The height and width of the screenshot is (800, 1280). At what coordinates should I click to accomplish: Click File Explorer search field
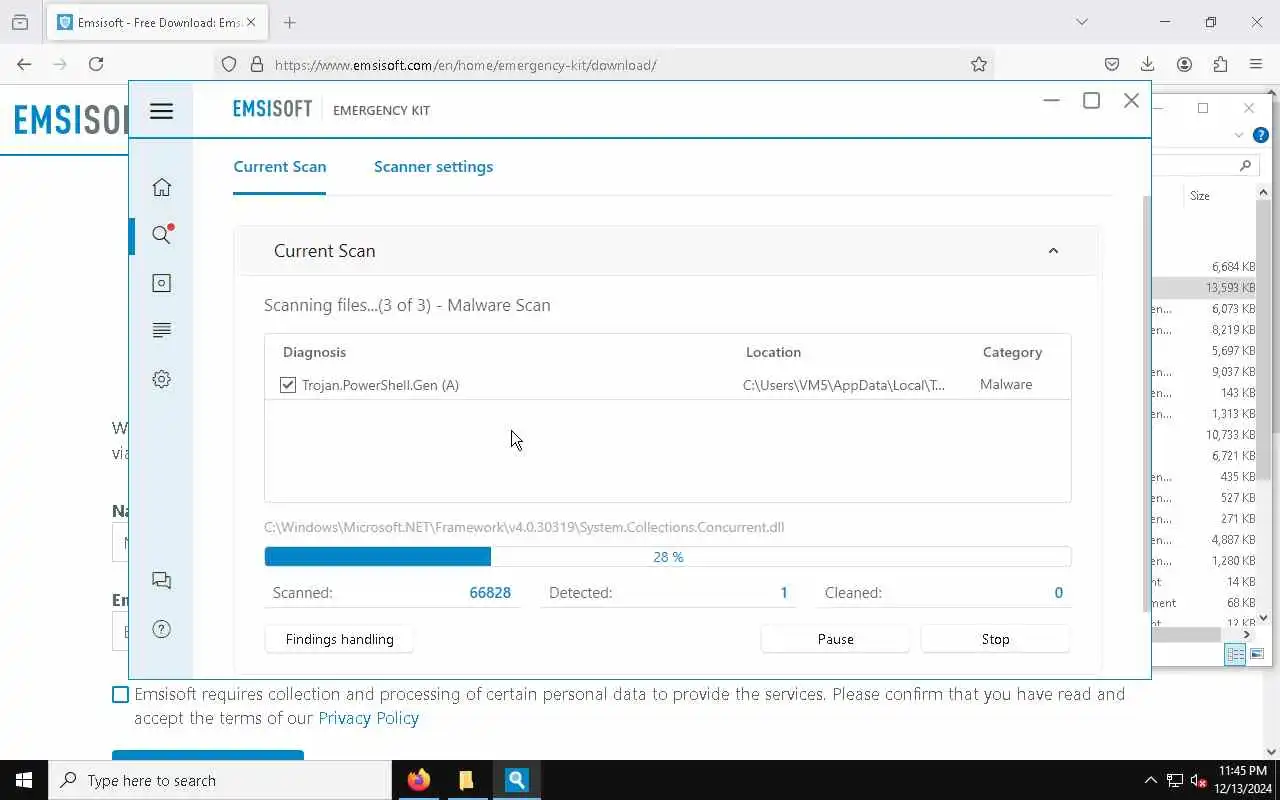pyautogui.click(x=1204, y=165)
